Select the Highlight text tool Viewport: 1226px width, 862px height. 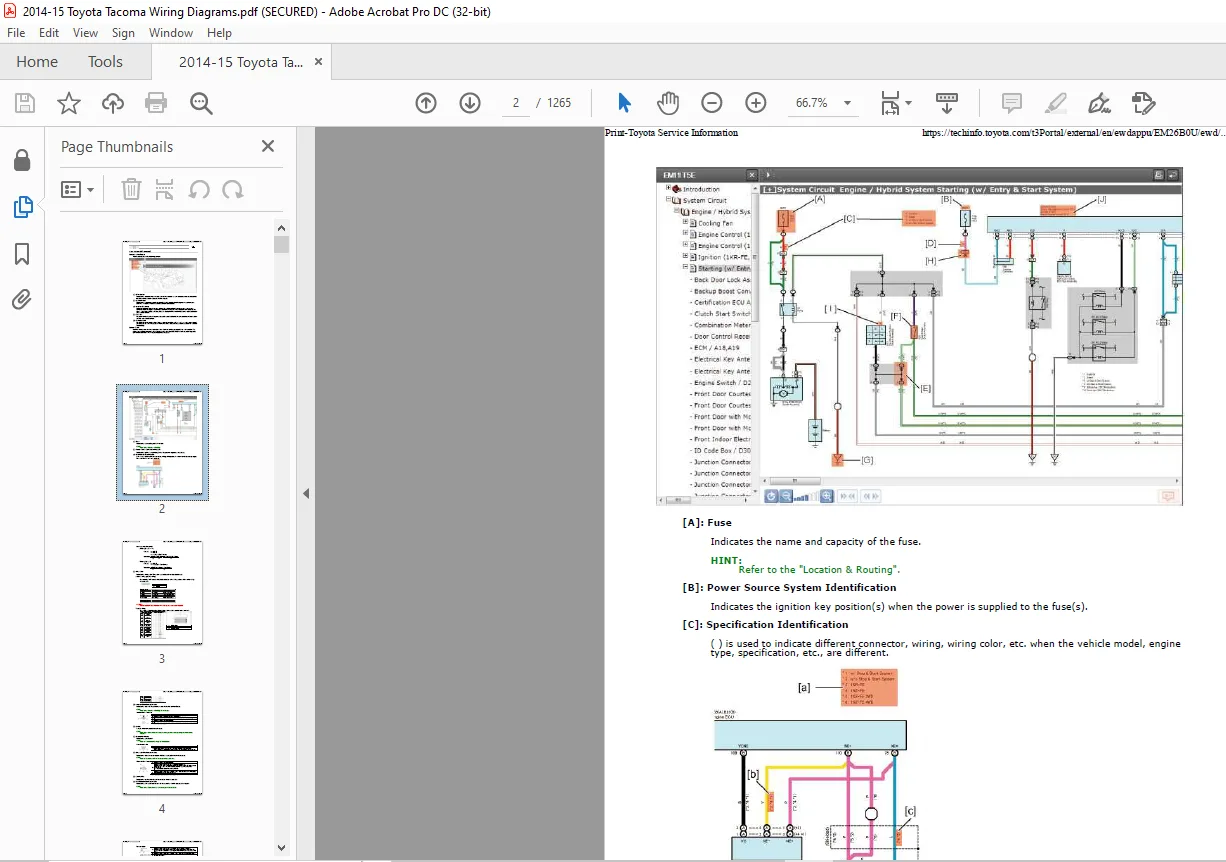point(1056,103)
